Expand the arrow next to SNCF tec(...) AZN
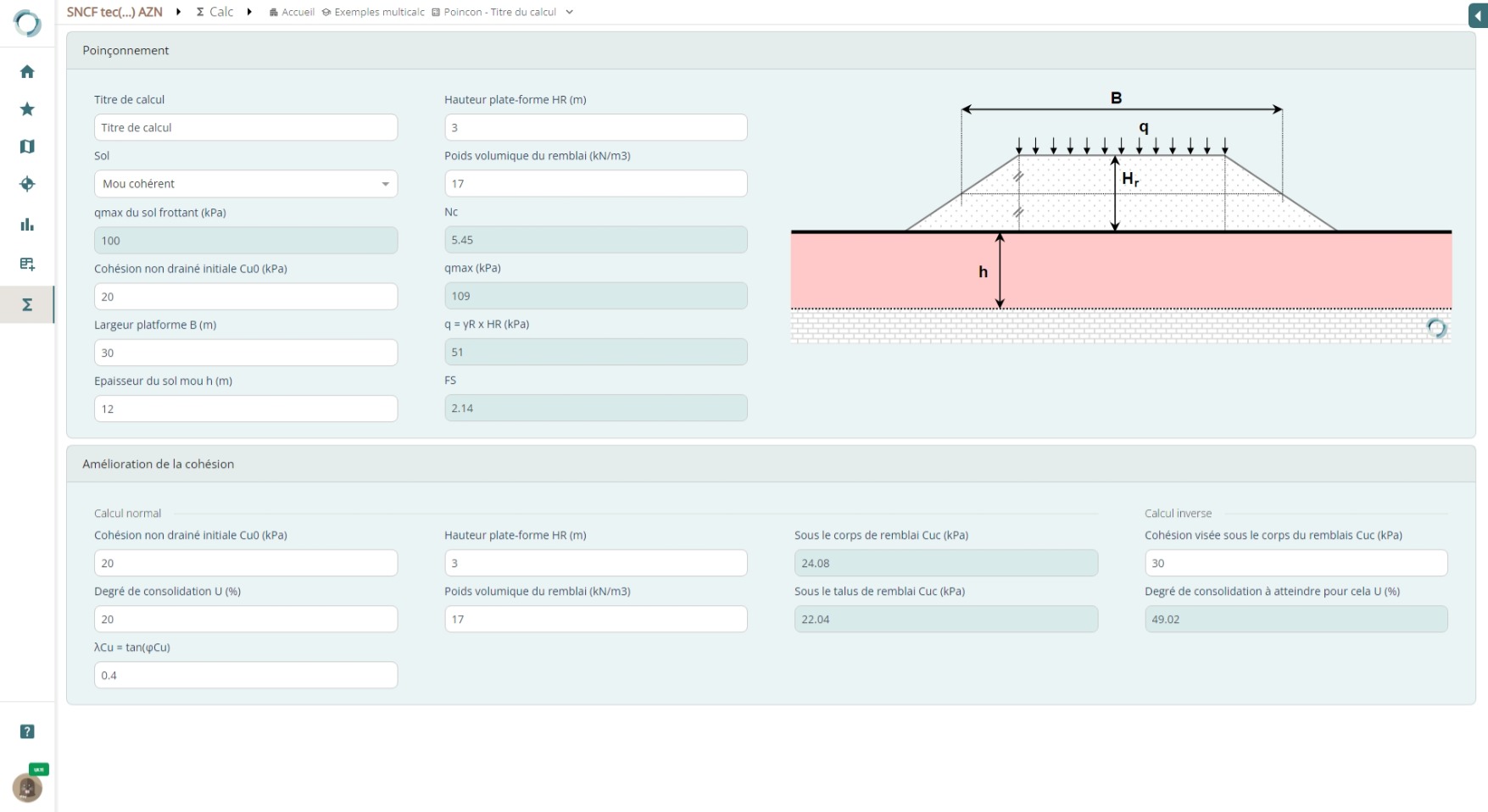This screenshot has height=812, width=1488. [x=179, y=12]
